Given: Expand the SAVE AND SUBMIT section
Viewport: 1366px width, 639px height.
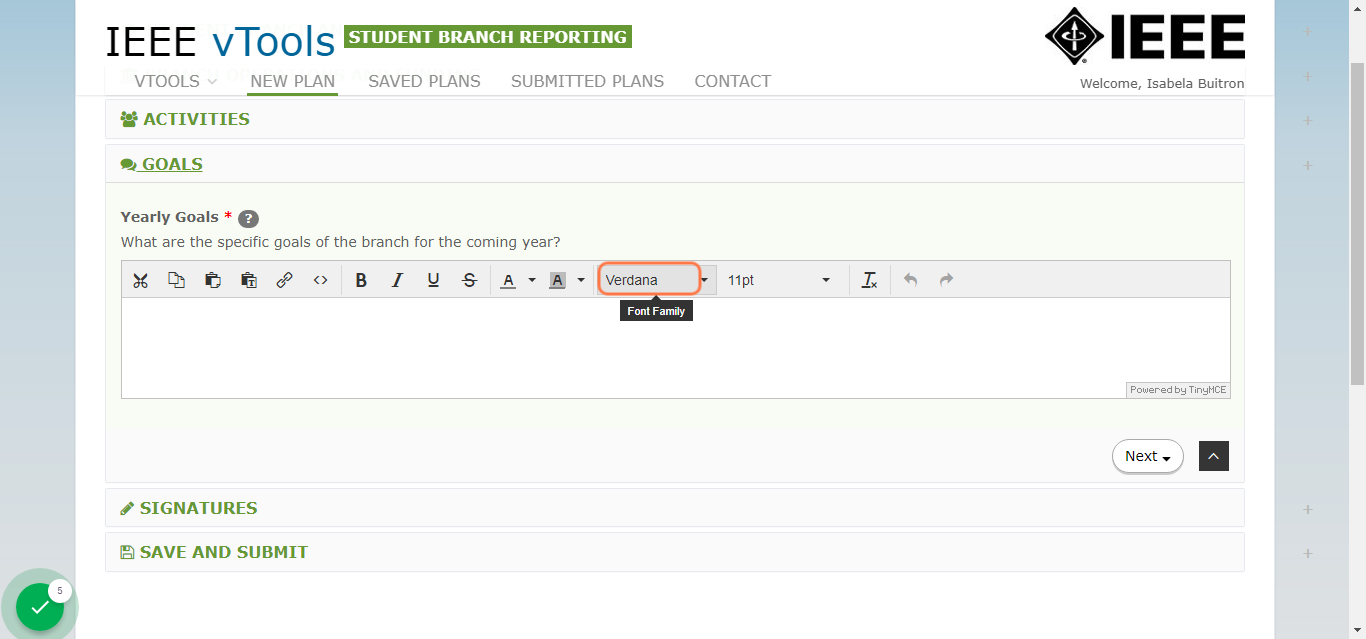Looking at the screenshot, I should (675, 552).
